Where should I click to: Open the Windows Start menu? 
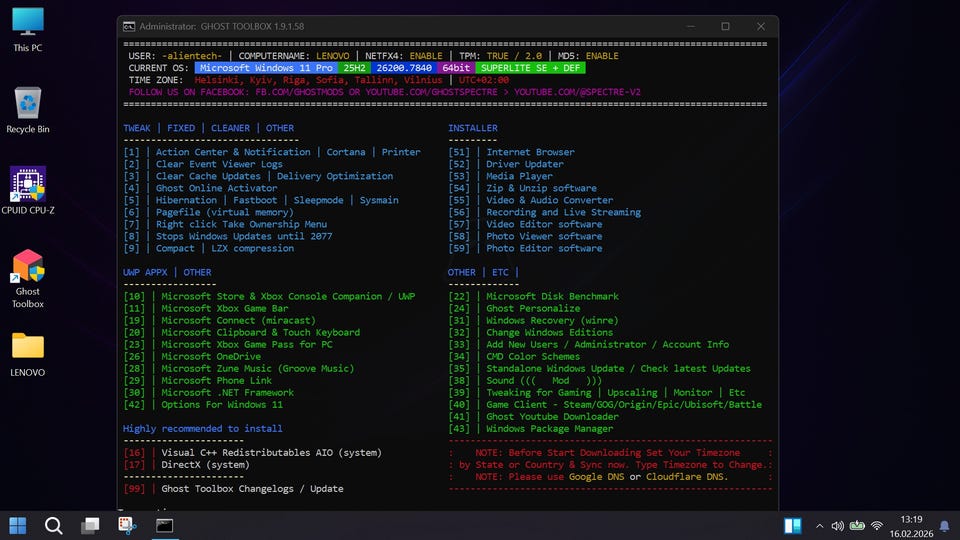click(x=18, y=525)
